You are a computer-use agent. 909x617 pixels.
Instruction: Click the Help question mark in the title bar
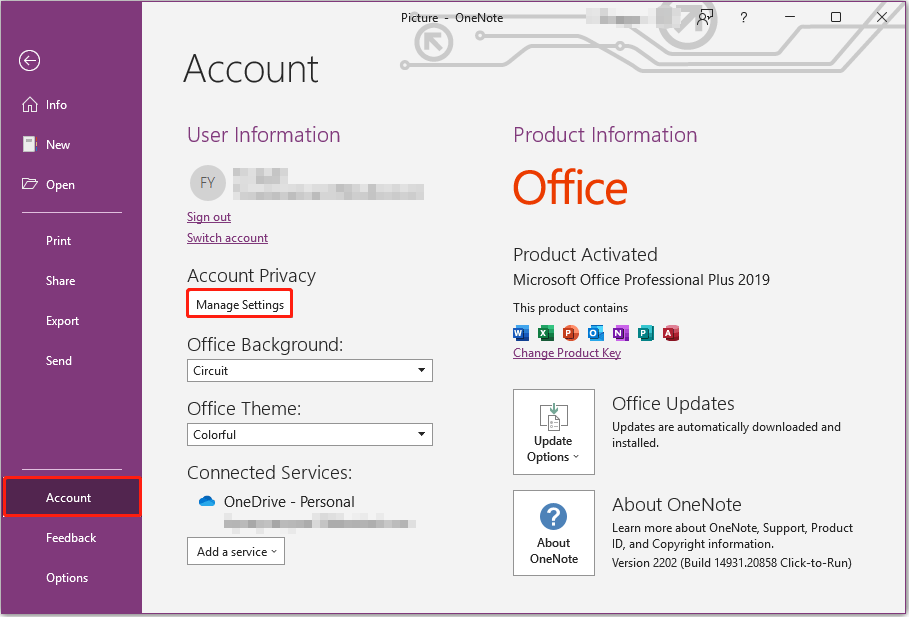point(744,17)
